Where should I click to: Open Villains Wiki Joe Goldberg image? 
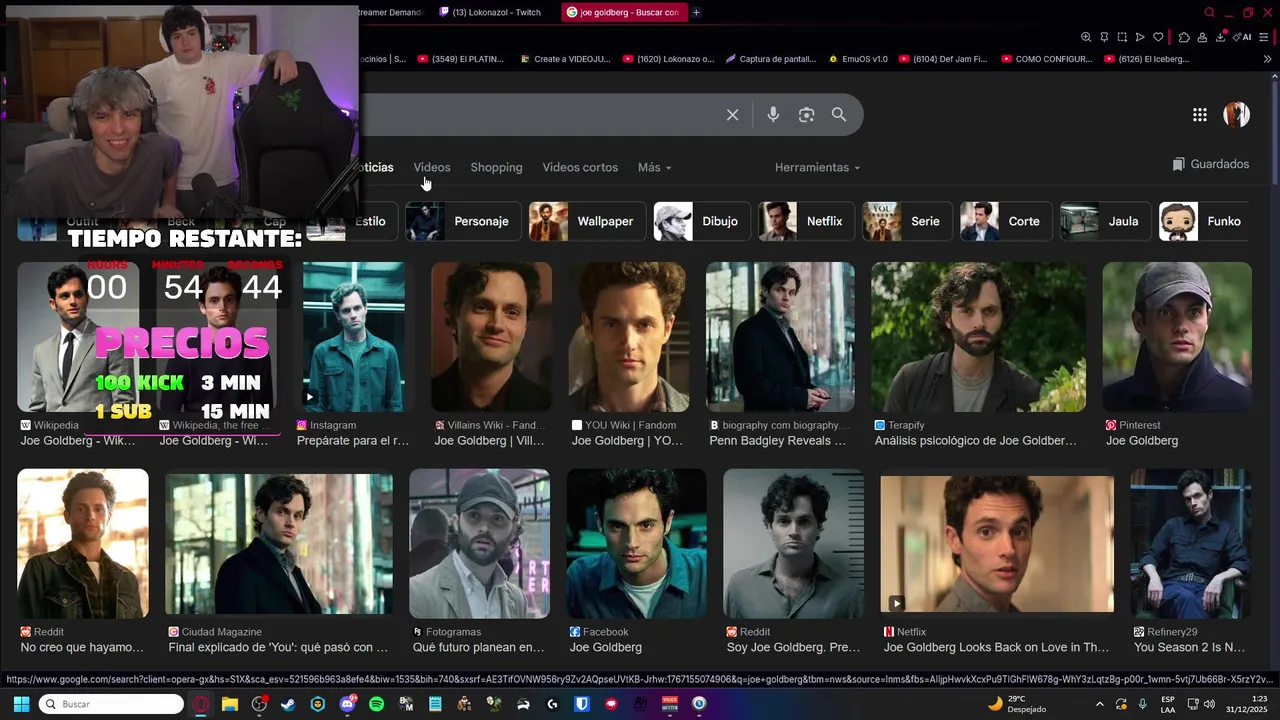[x=491, y=337]
